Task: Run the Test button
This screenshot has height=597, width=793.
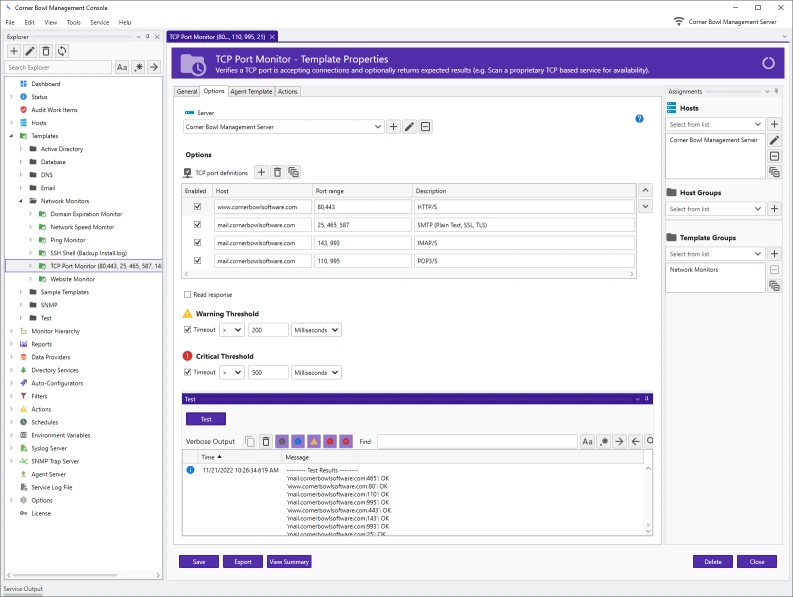Action: (206, 419)
